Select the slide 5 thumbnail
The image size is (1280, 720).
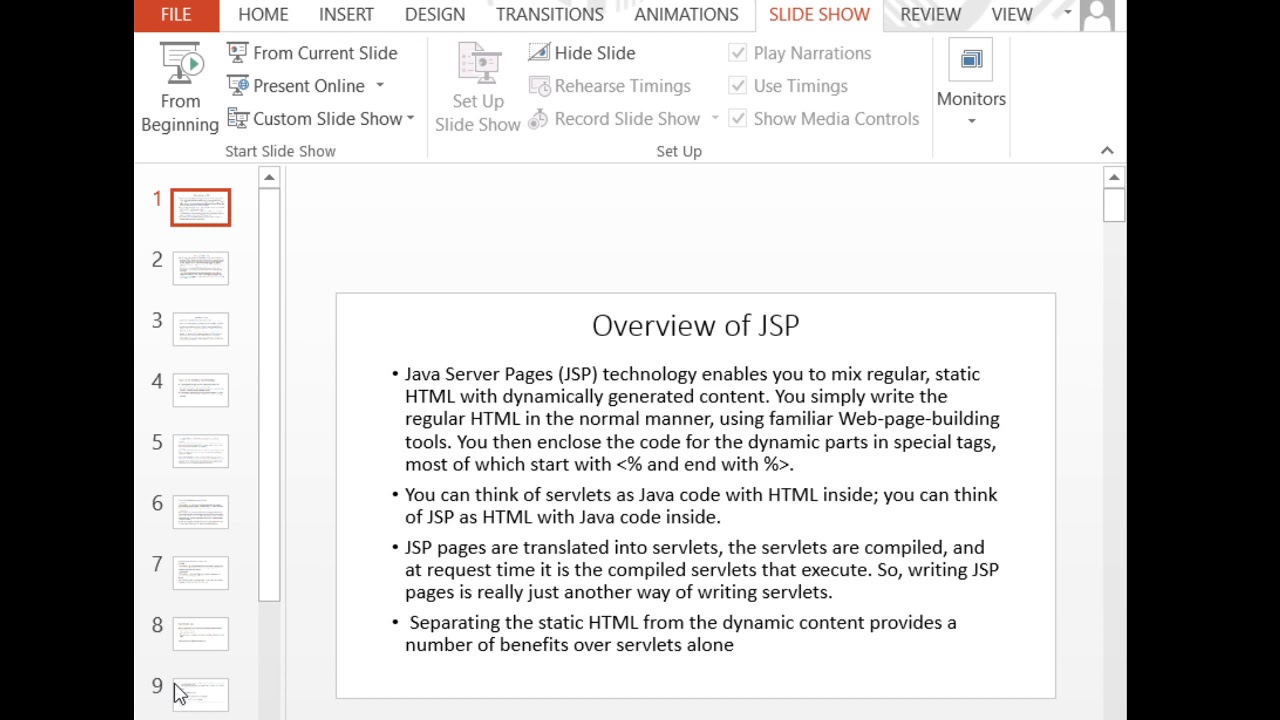(200, 451)
